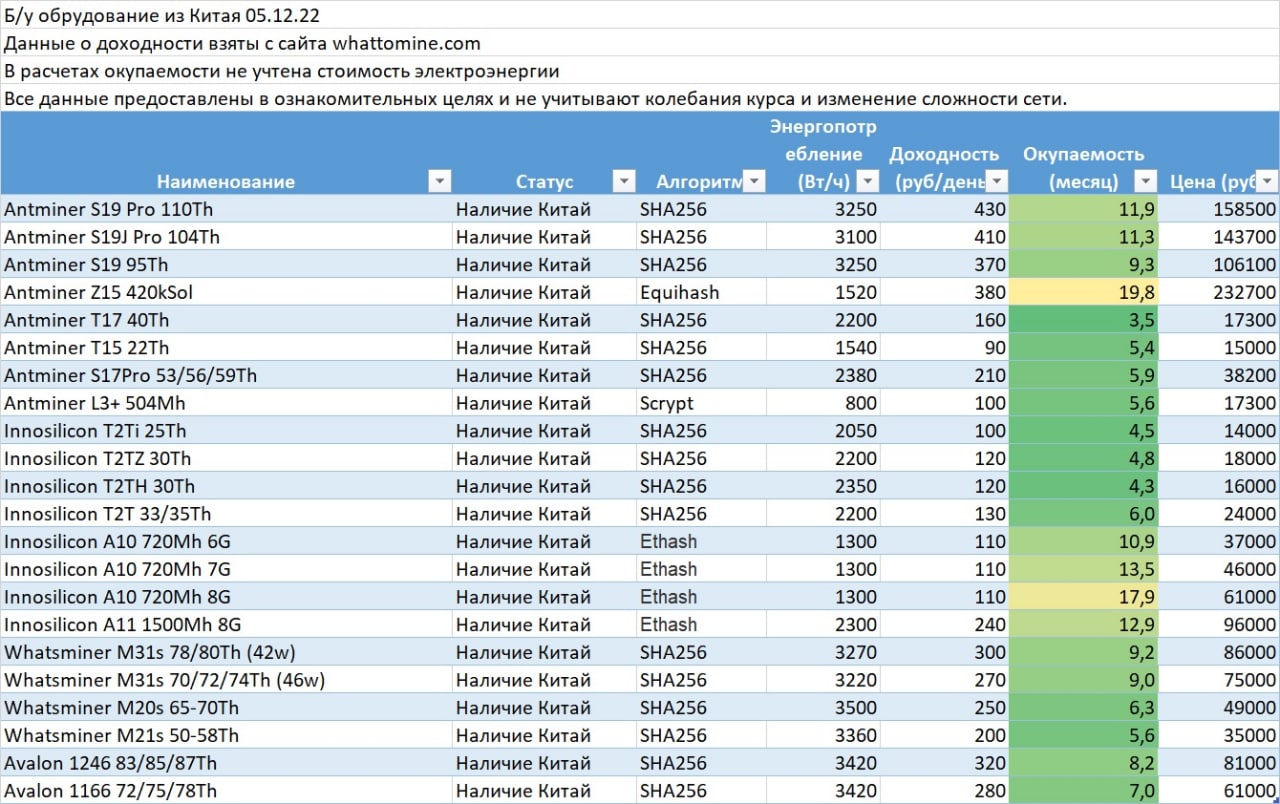Open the Наименование column filter dropdown
The height and width of the screenshot is (804, 1280).
(x=439, y=181)
